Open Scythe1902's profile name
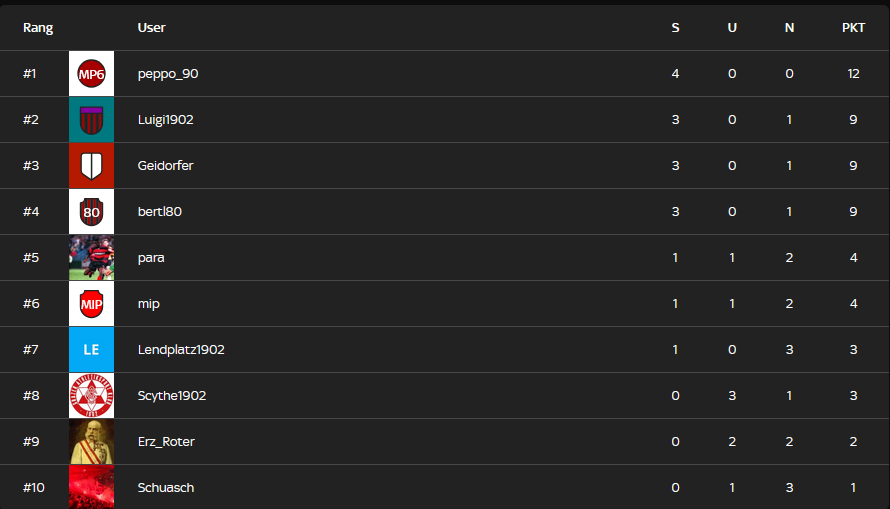The image size is (890, 509). (172, 396)
